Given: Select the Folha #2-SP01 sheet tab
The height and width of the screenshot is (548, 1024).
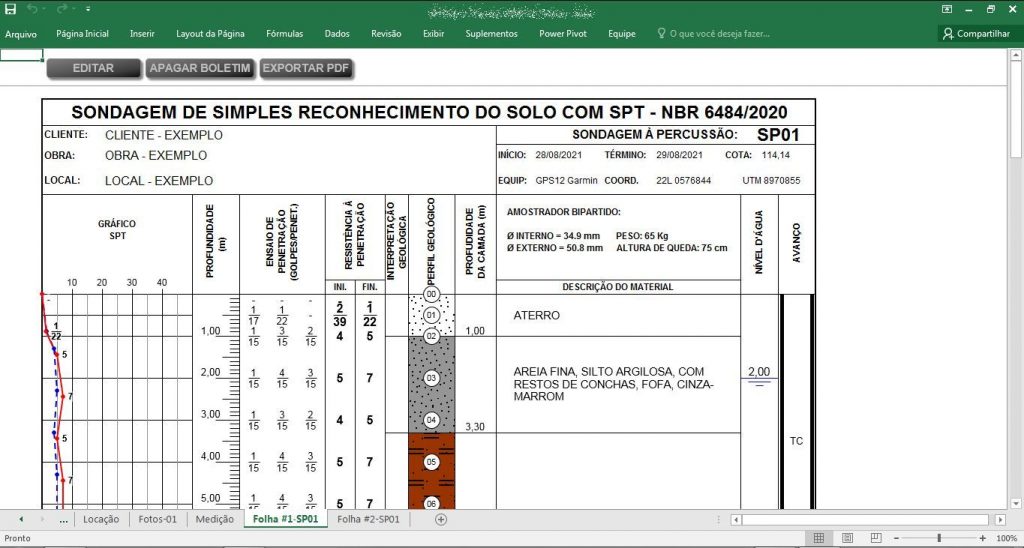Looking at the screenshot, I should [x=368, y=519].
